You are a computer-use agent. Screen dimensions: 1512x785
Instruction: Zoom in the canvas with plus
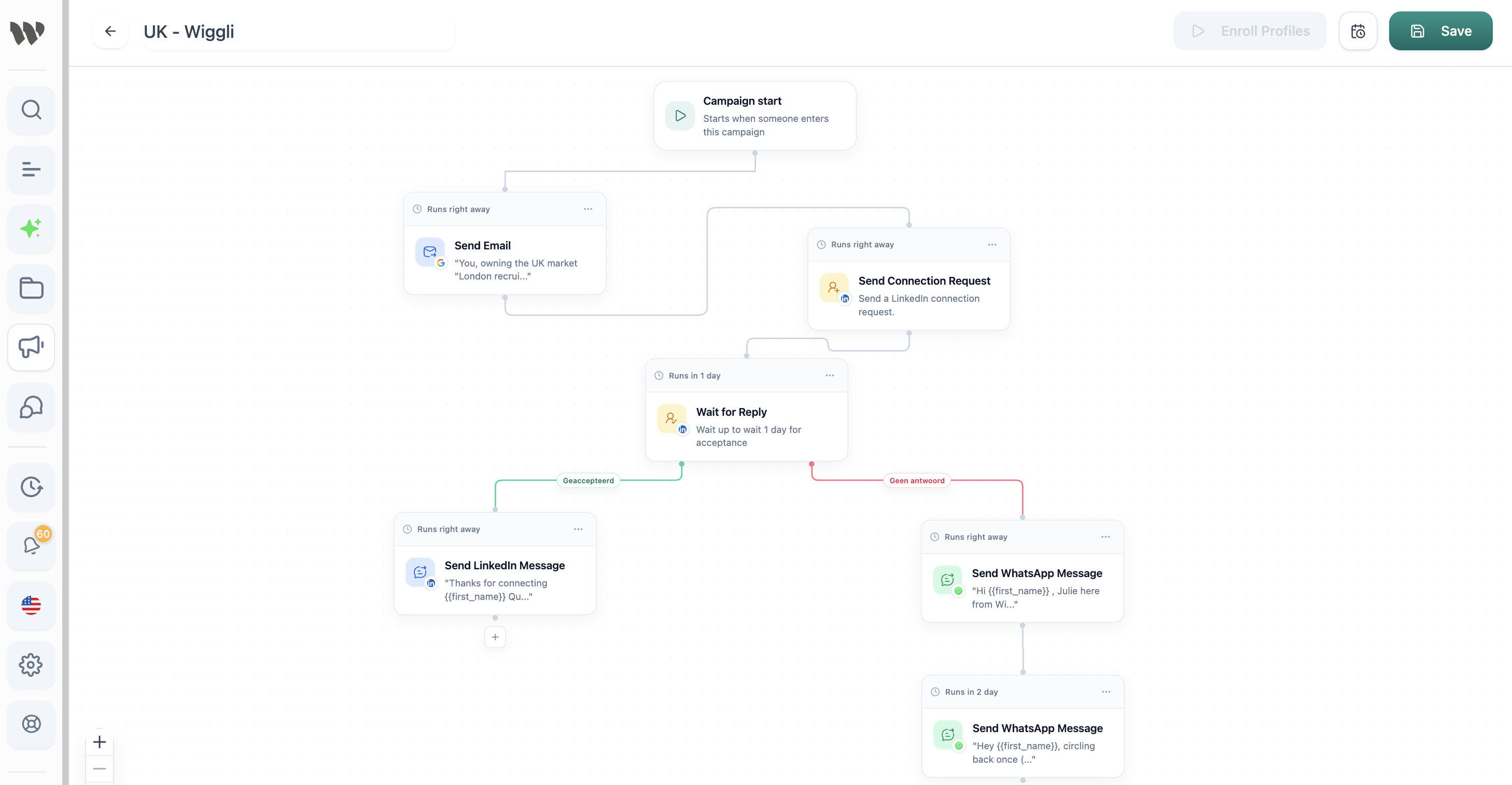point(100,741)
